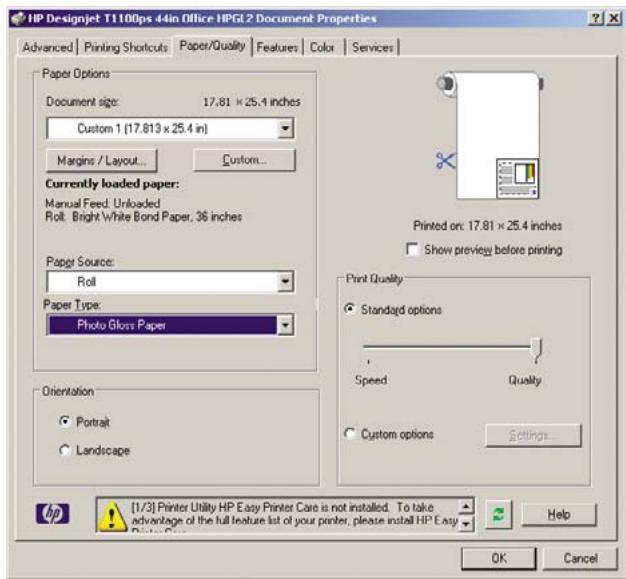Switch to the Advanced tab
Viewport: 626px width, 579px height.
click(x=48, y=47)
